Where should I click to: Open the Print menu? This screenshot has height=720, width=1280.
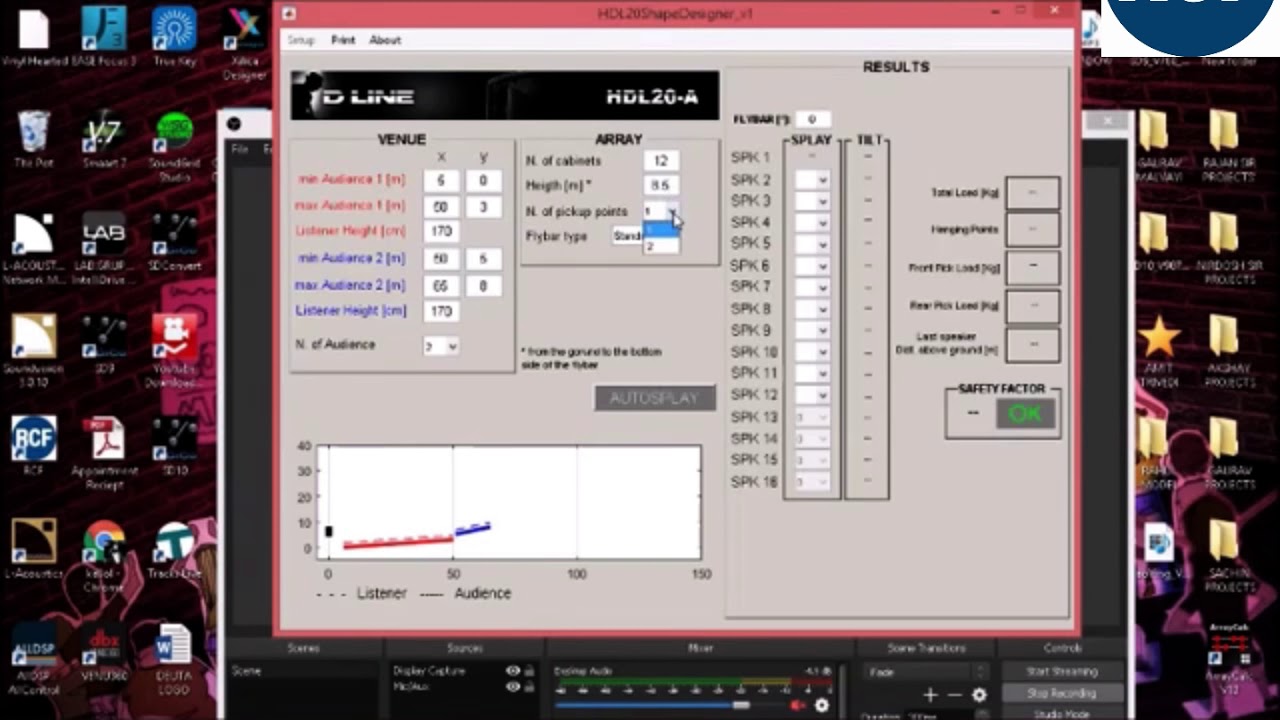click(343, 40)
